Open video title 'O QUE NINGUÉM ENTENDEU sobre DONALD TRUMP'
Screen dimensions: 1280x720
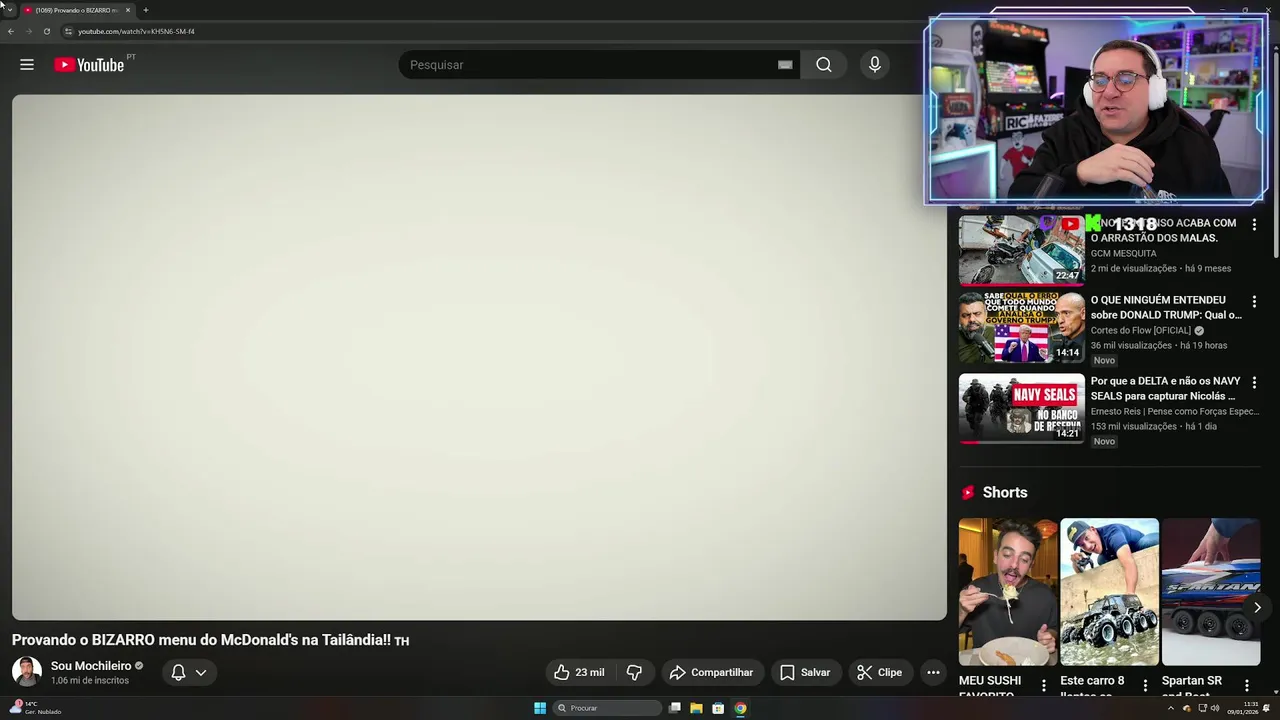(1166, 307)
